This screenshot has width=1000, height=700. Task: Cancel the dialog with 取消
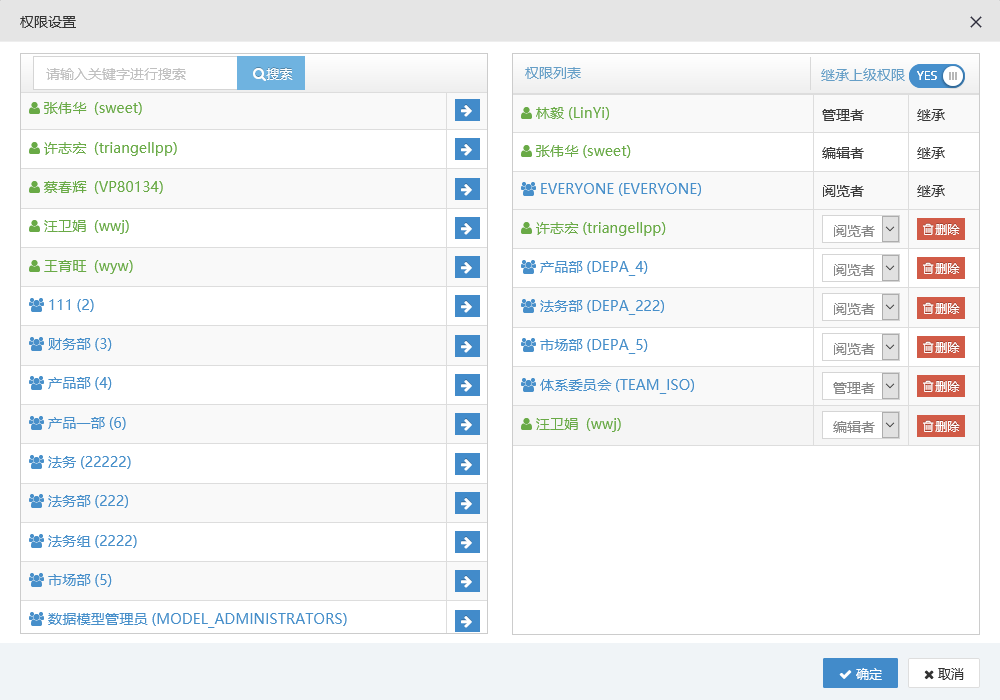click(943, 674)
